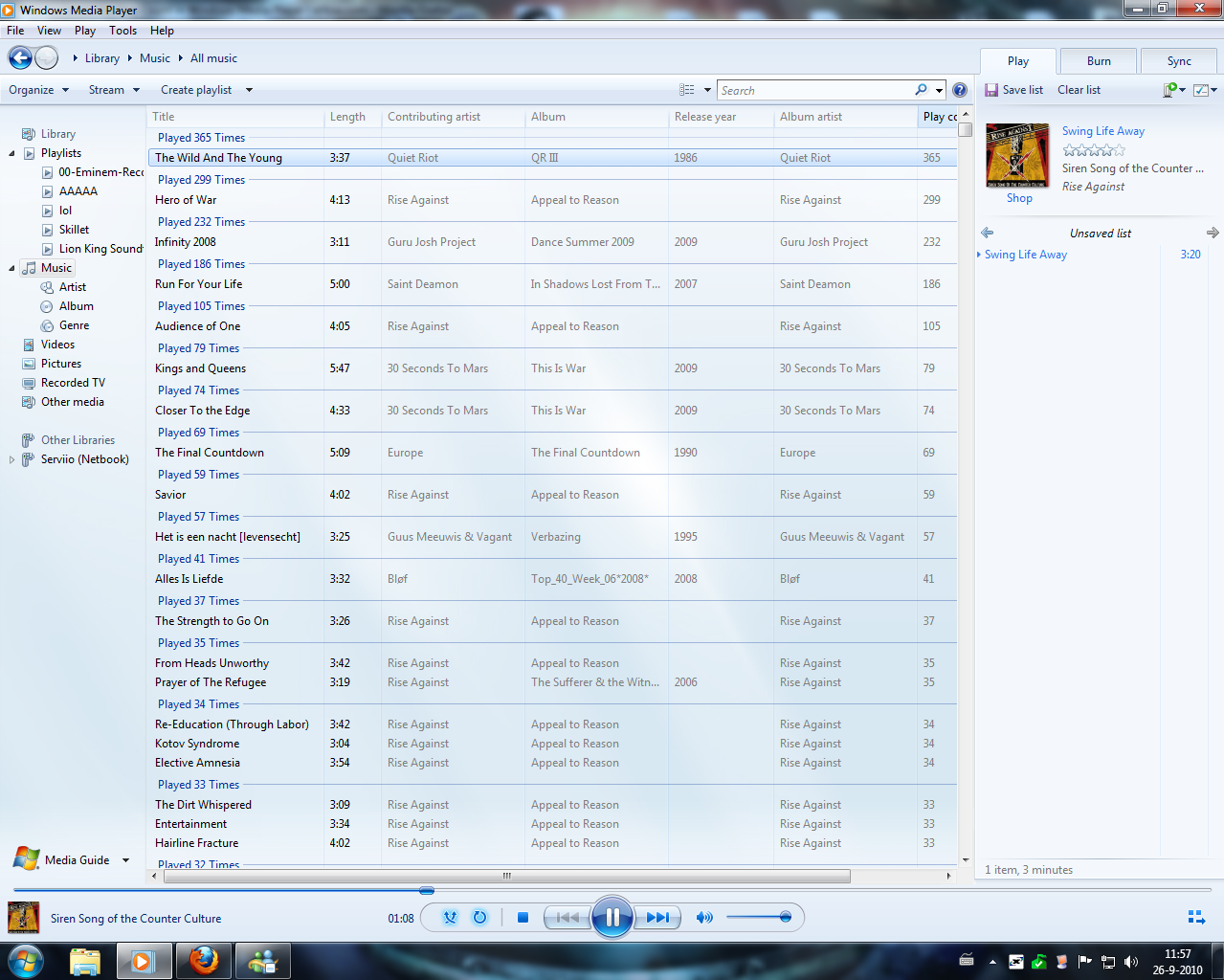This screenshot has height=980, width=1224.
Task: Open the File menu
Action: tap(15, 31)
